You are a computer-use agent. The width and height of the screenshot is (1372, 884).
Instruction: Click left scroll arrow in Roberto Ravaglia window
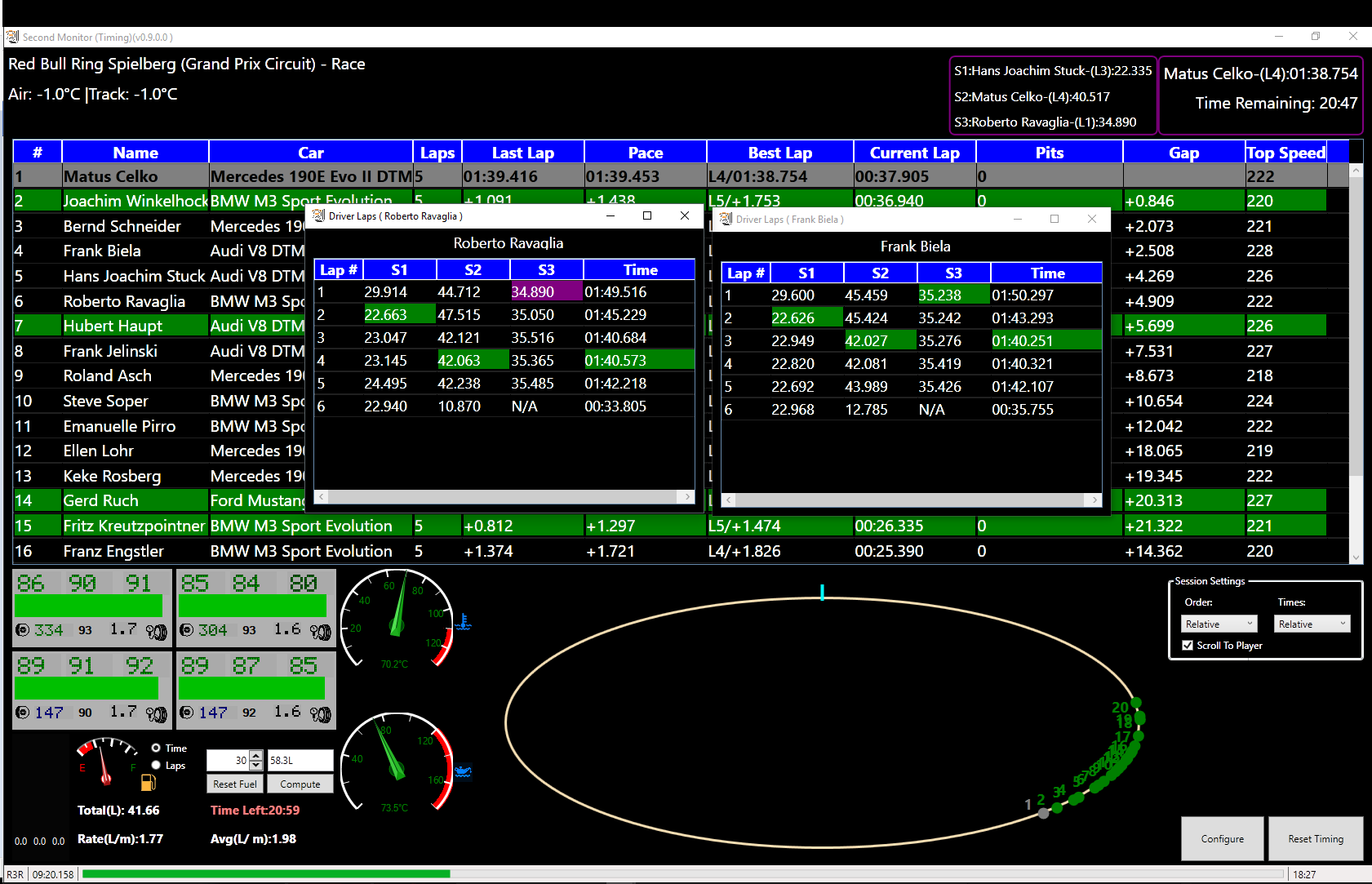[x=322, y=496]
